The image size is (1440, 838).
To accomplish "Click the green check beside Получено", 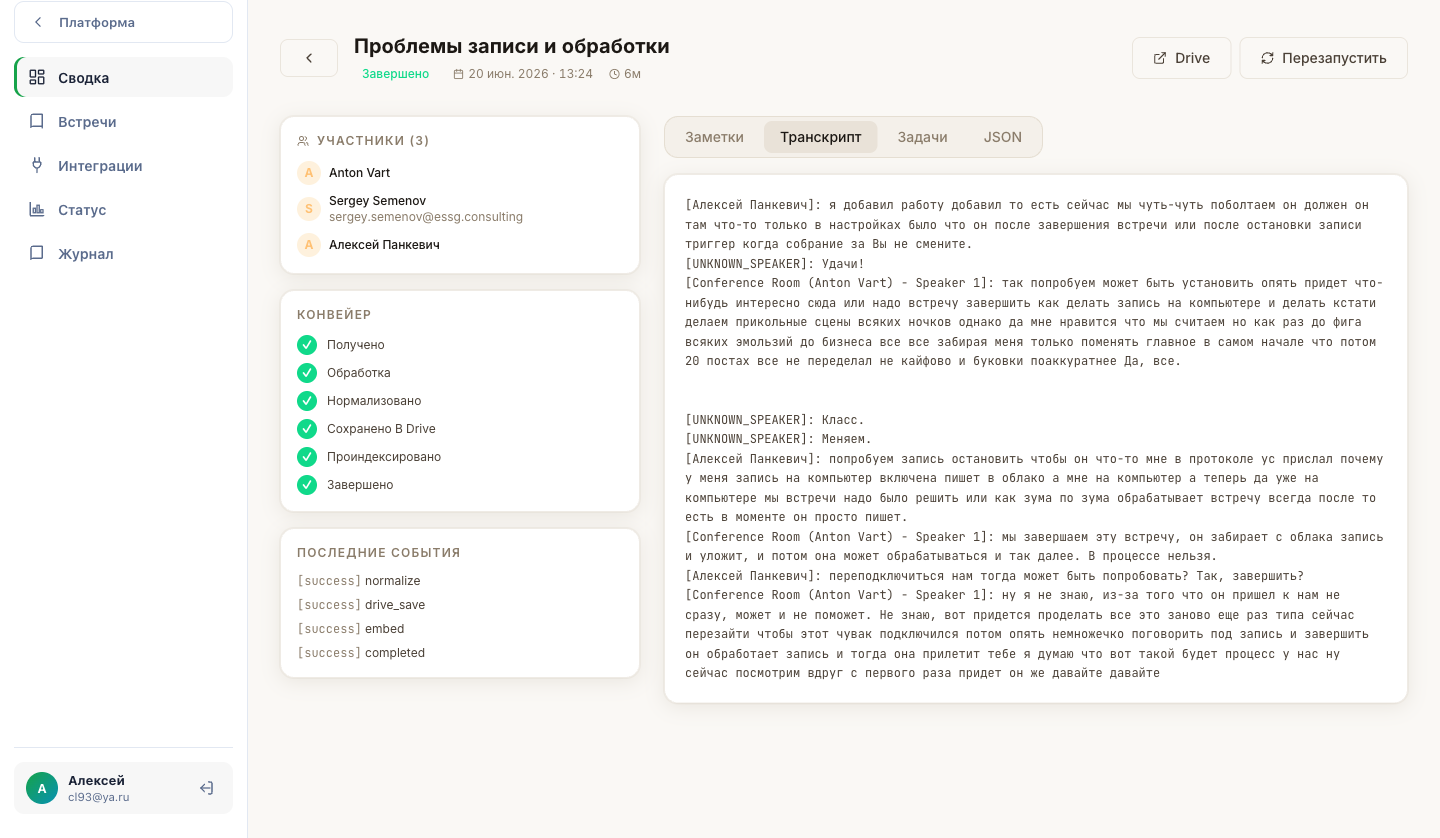I will [x=307, y=345].
